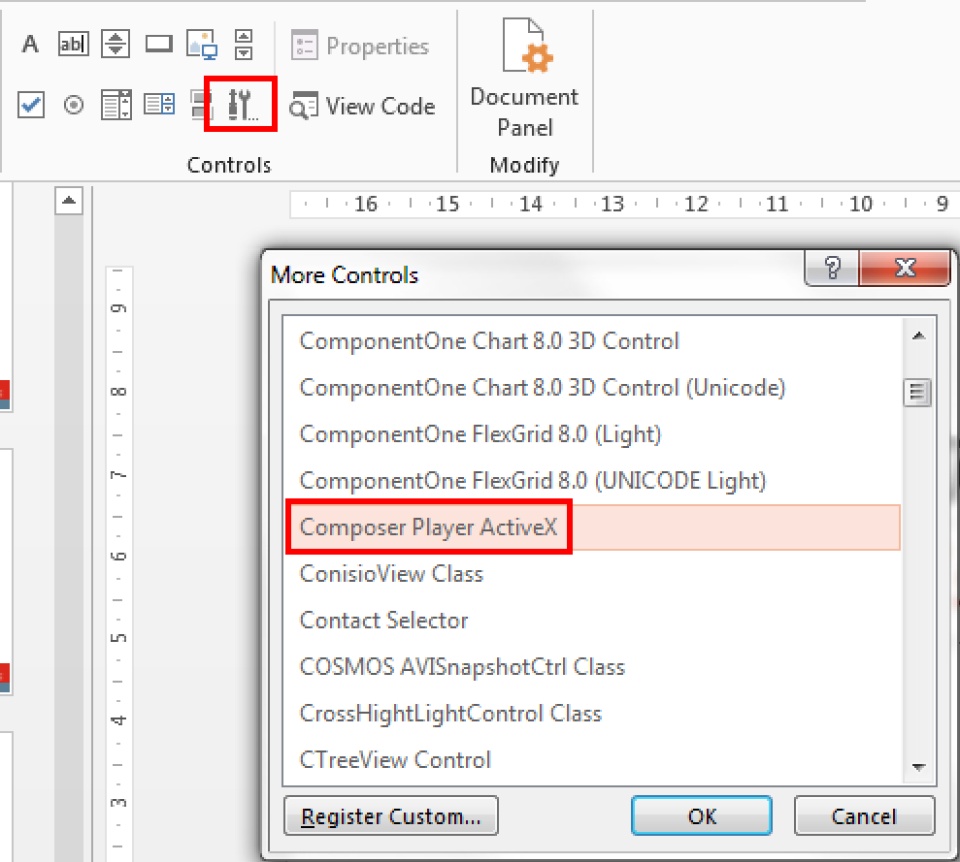Image resolution: width=960 pixels, height=862 pixels.
Task: Click the list scrollbar up arrow
Action: coord(918,335)
